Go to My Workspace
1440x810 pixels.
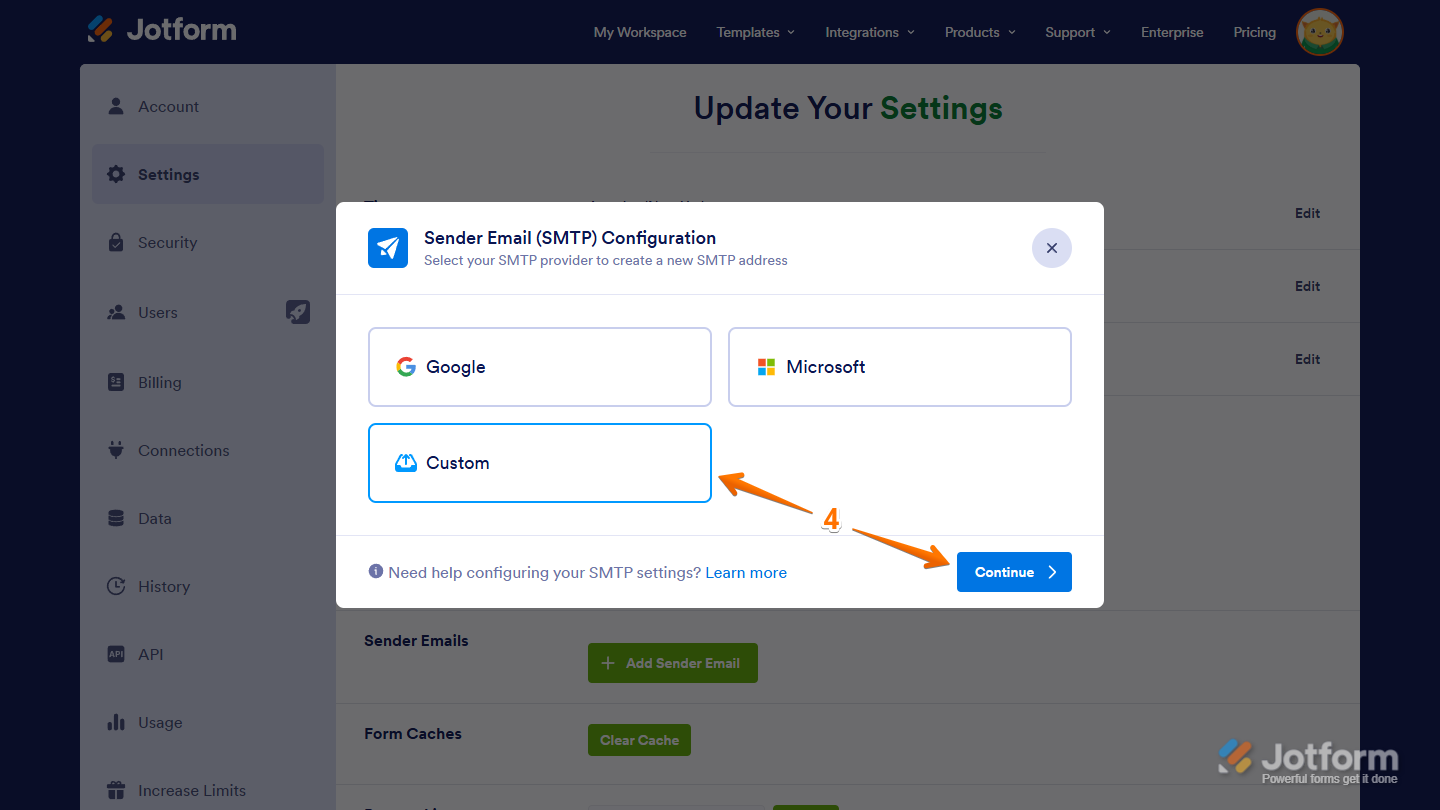[640, 32]
